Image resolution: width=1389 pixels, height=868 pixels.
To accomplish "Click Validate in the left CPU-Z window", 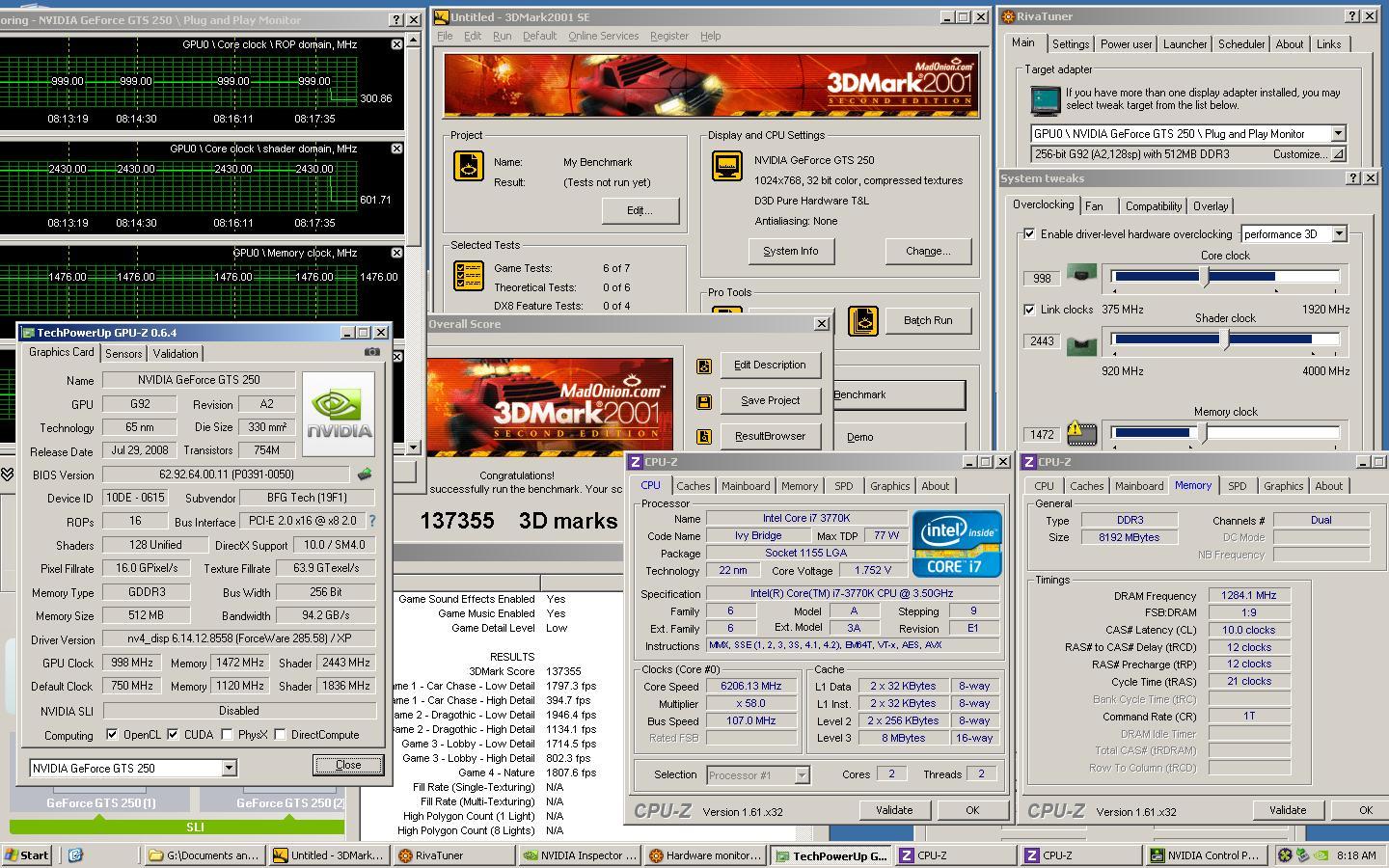I will 894,810.
